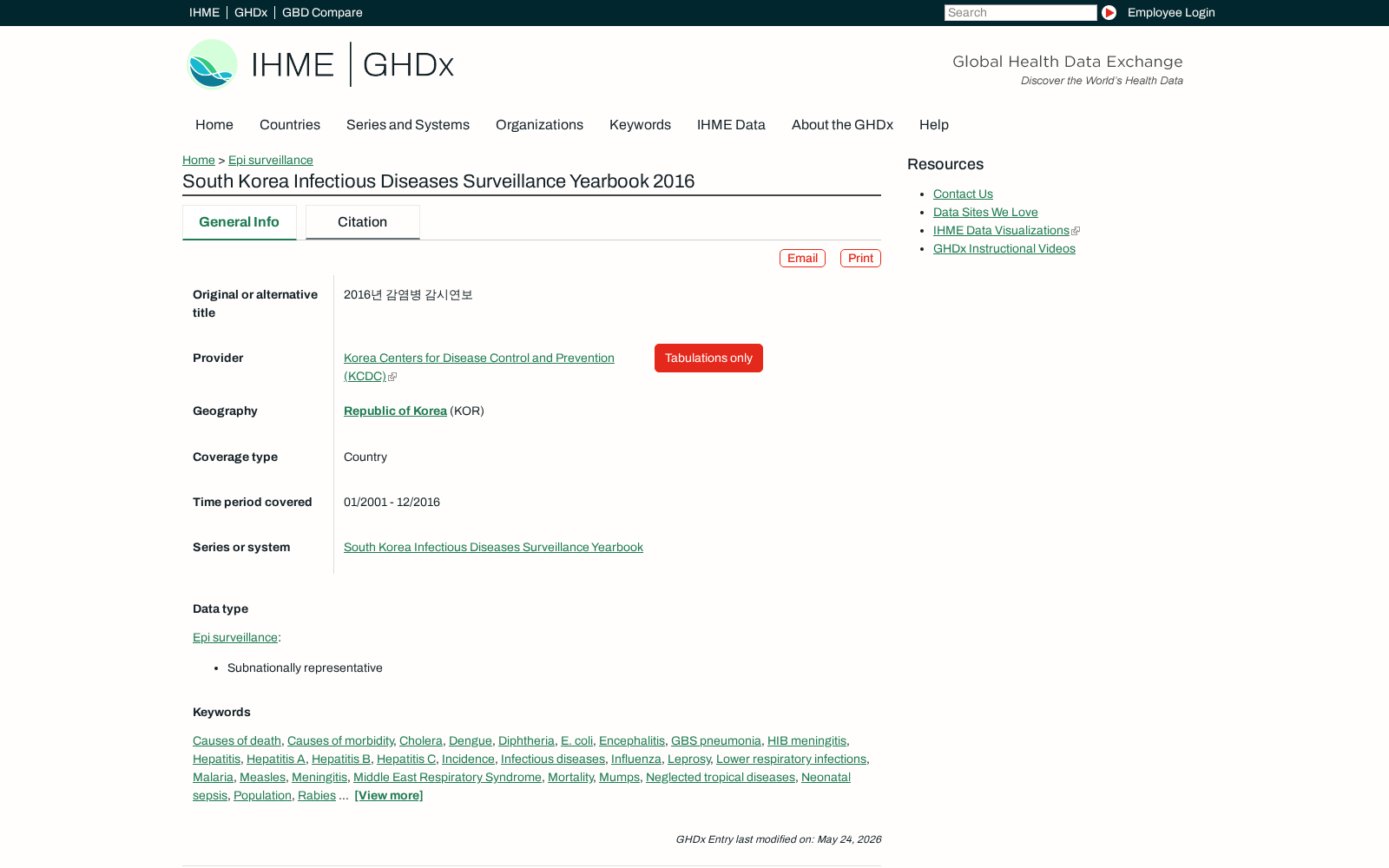Click Epi surveillance breadcrumb link
The image size is (1389, 868).
tap(271, 160)
